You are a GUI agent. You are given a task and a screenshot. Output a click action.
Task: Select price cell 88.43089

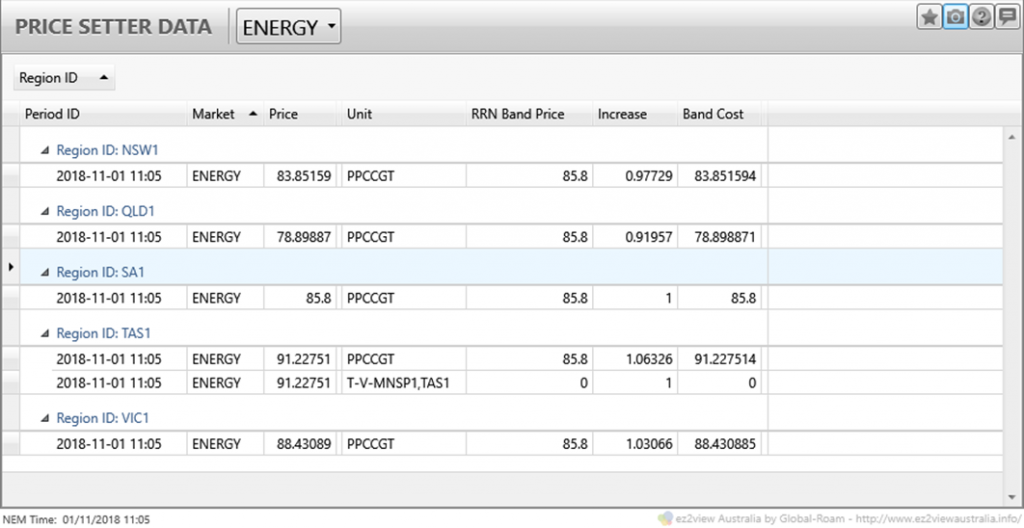tap(300, 444)
